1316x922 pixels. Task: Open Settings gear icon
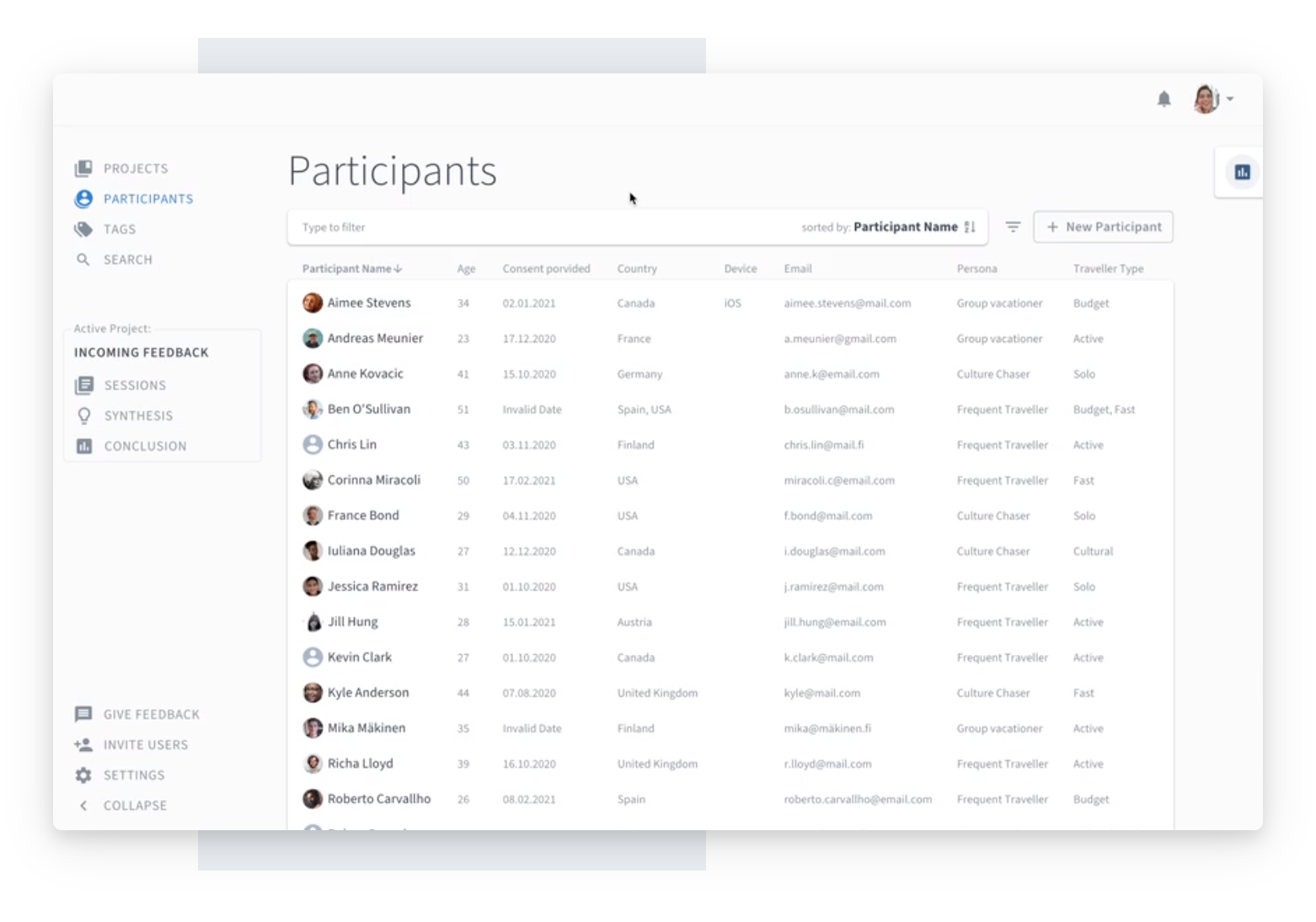tap(83, 775)
